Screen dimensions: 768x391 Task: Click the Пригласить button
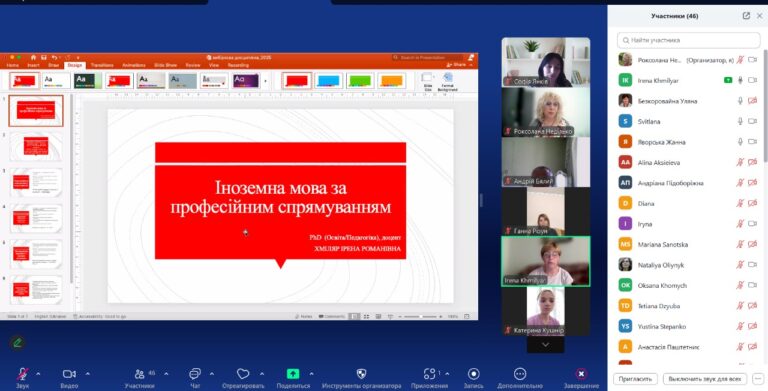[635, 379]
